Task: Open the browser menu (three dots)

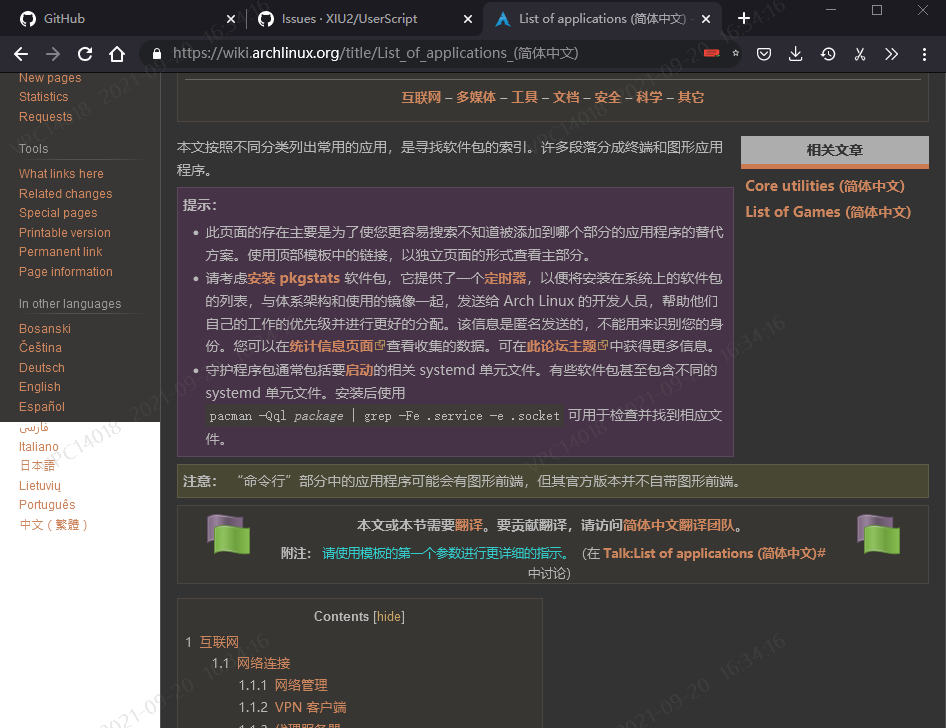Action: point(924,54)
